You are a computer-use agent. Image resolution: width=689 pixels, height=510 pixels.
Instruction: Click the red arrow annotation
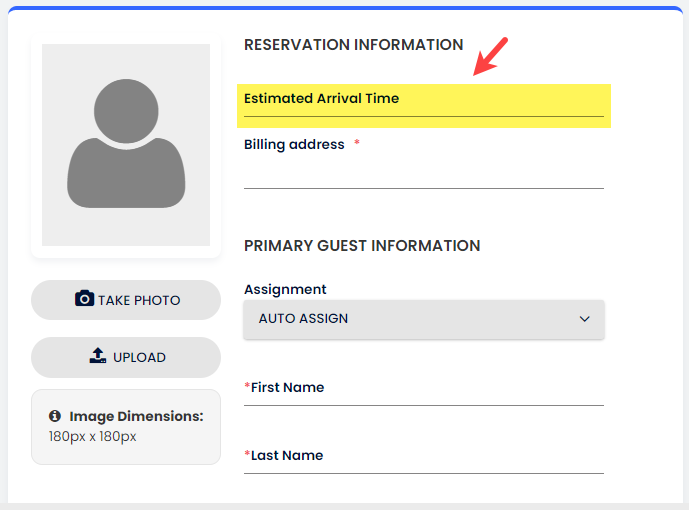pyautogui.click(x=490, y=56)
